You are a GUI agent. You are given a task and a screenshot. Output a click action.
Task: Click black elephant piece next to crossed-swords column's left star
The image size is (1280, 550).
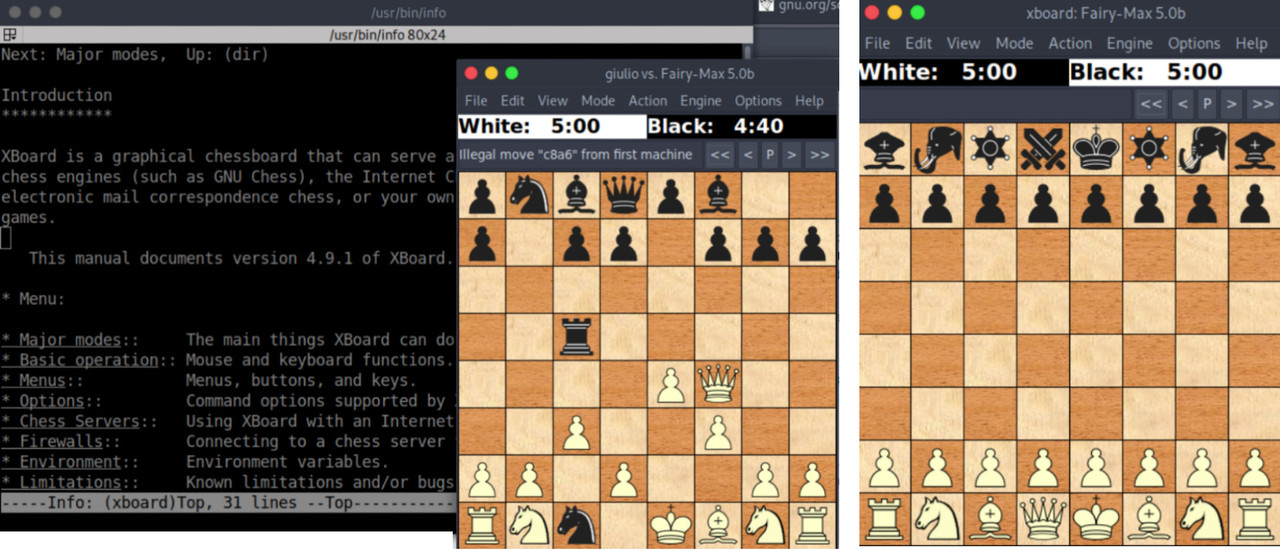[938, 149]
